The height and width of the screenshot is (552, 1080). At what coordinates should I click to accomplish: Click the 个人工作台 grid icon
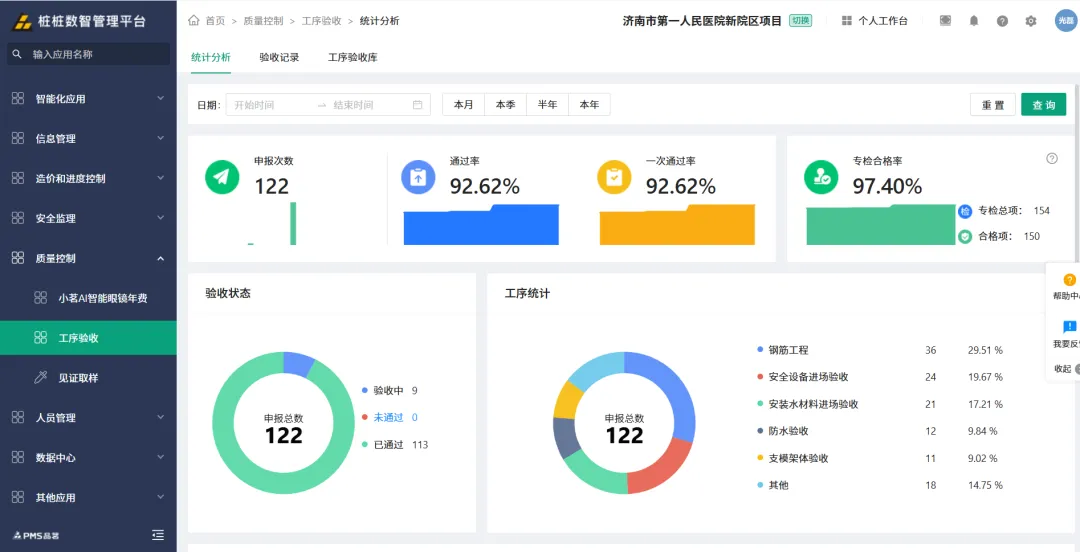pos(847,21)
